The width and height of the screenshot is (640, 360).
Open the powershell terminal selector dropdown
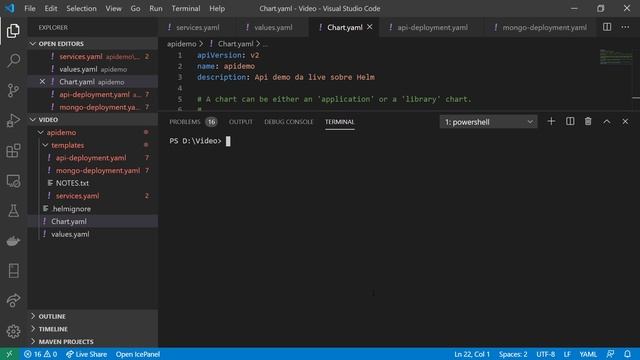[488, 122]
